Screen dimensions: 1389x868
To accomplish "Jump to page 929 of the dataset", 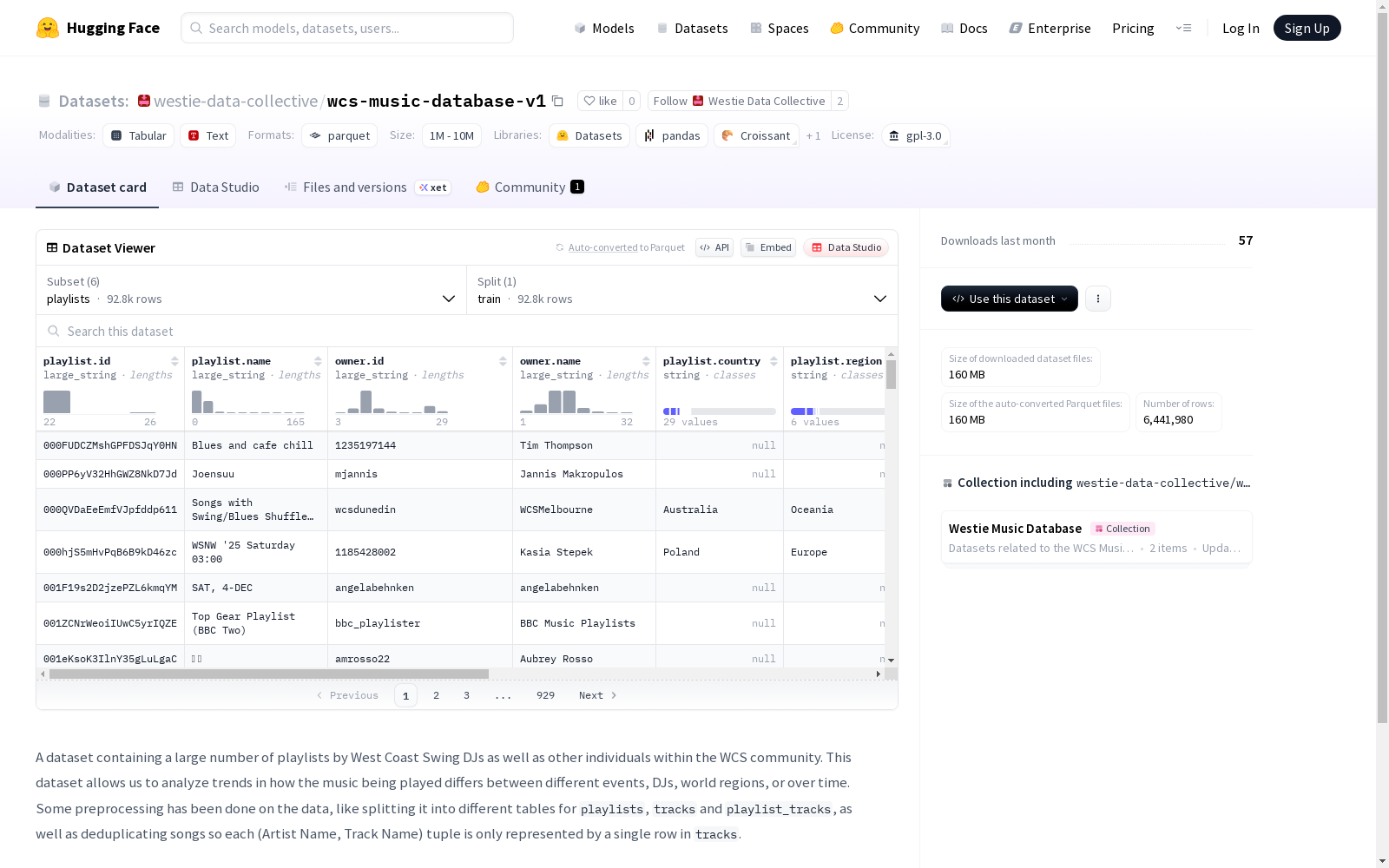I will (x=545, y=695).
